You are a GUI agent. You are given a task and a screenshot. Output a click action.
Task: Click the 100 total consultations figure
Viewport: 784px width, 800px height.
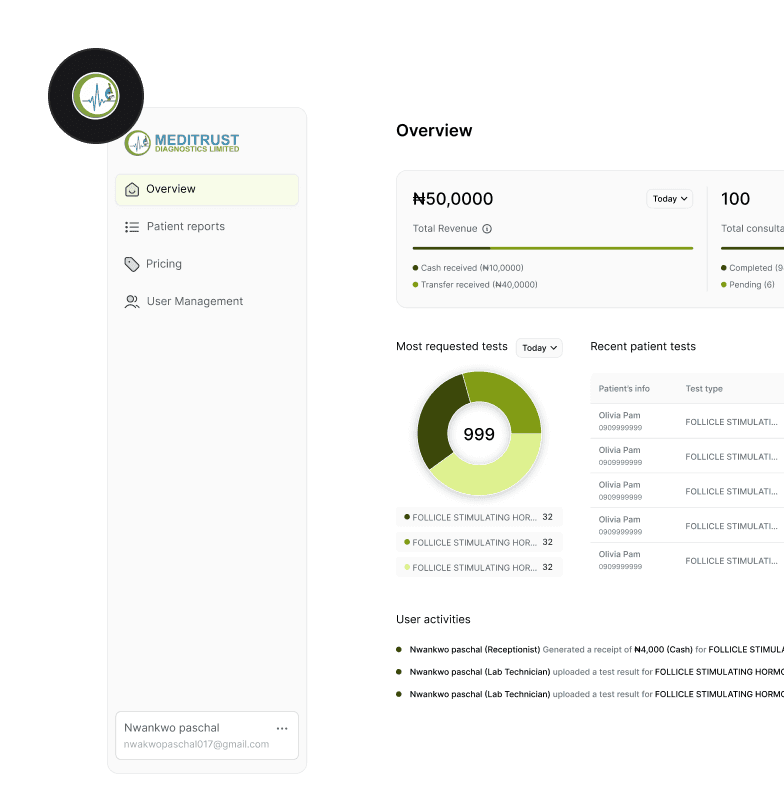pos(735,199)
